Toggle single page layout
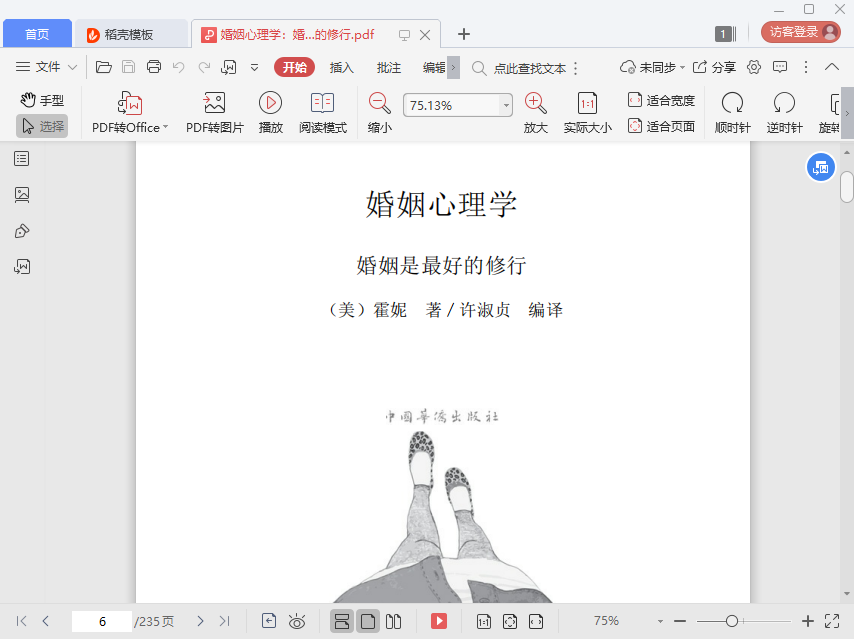Screen dimensions: 854x639 [368, 621]
